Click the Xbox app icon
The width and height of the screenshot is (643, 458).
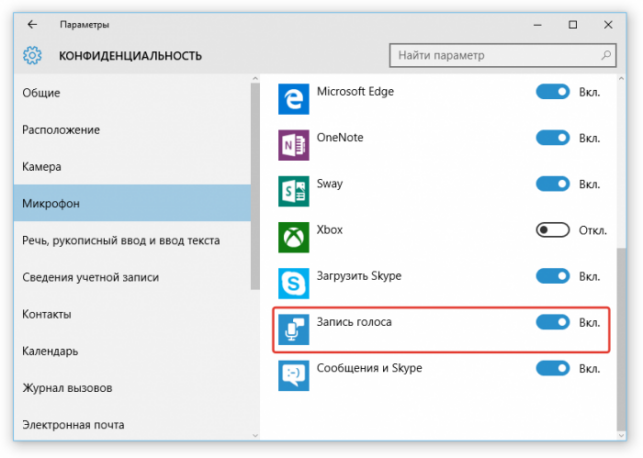tap(294, 237)
